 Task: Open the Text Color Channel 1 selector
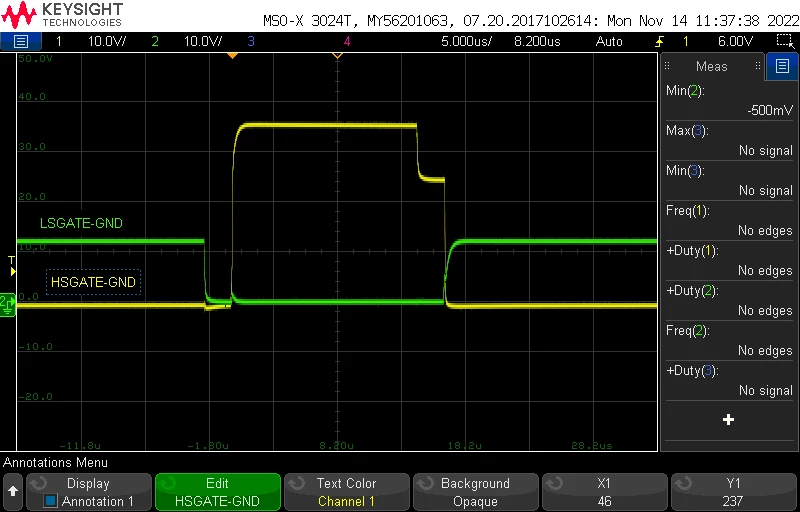click(x=346, y=492)
